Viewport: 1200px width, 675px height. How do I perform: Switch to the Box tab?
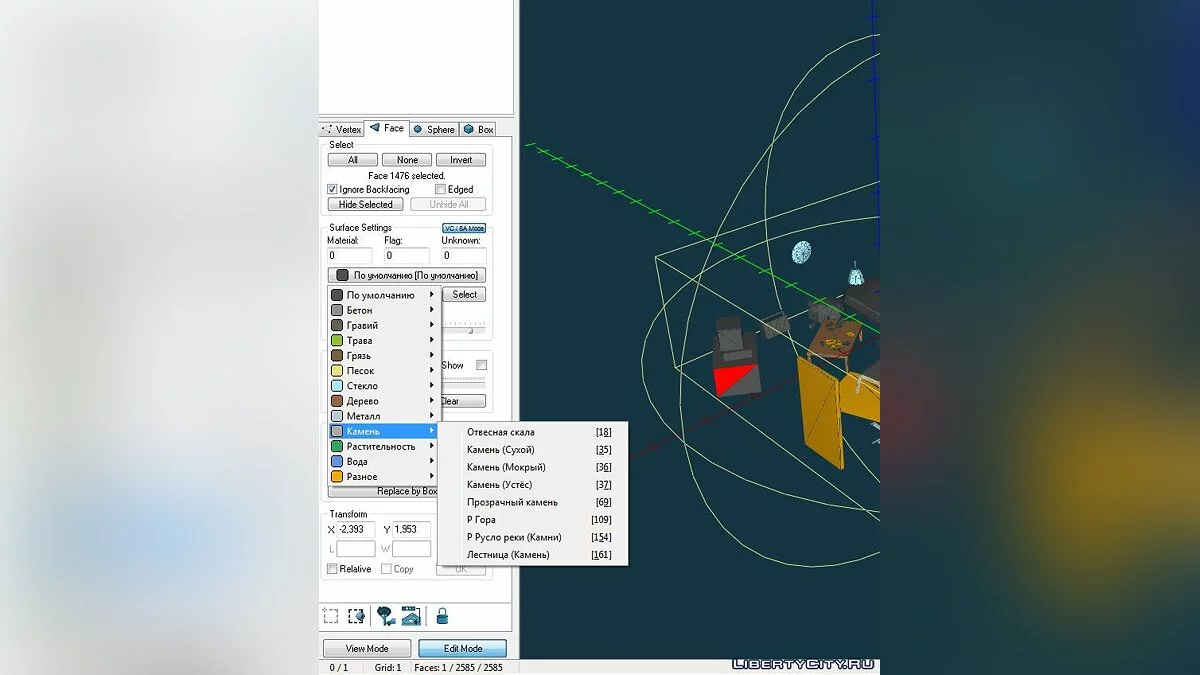tap(479, 129)
